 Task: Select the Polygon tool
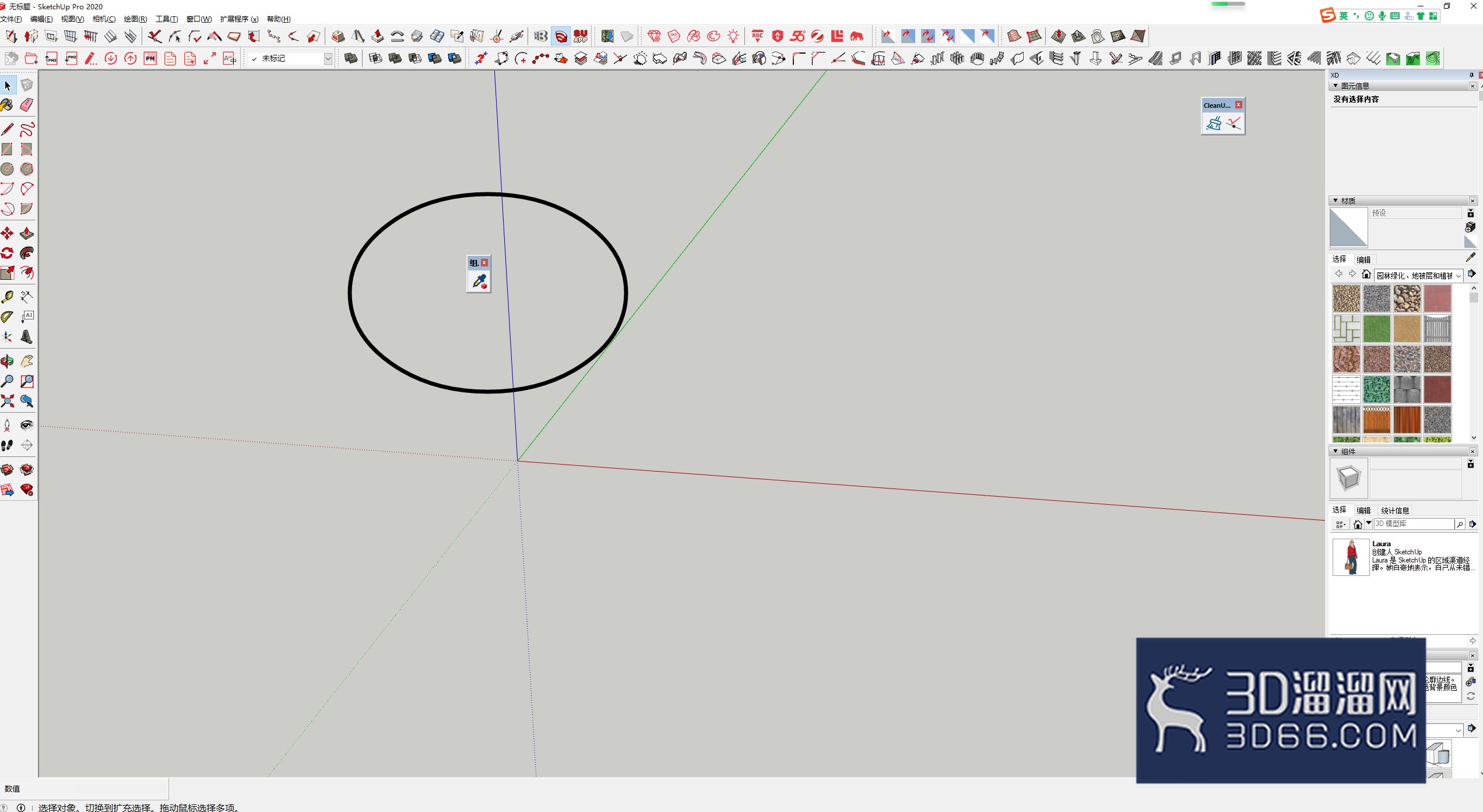coord(27,169)
